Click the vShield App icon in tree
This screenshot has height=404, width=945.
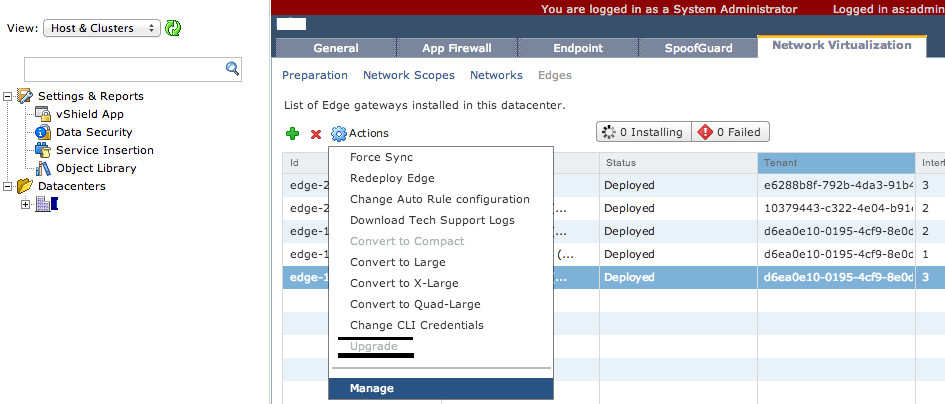coord(43,114)
